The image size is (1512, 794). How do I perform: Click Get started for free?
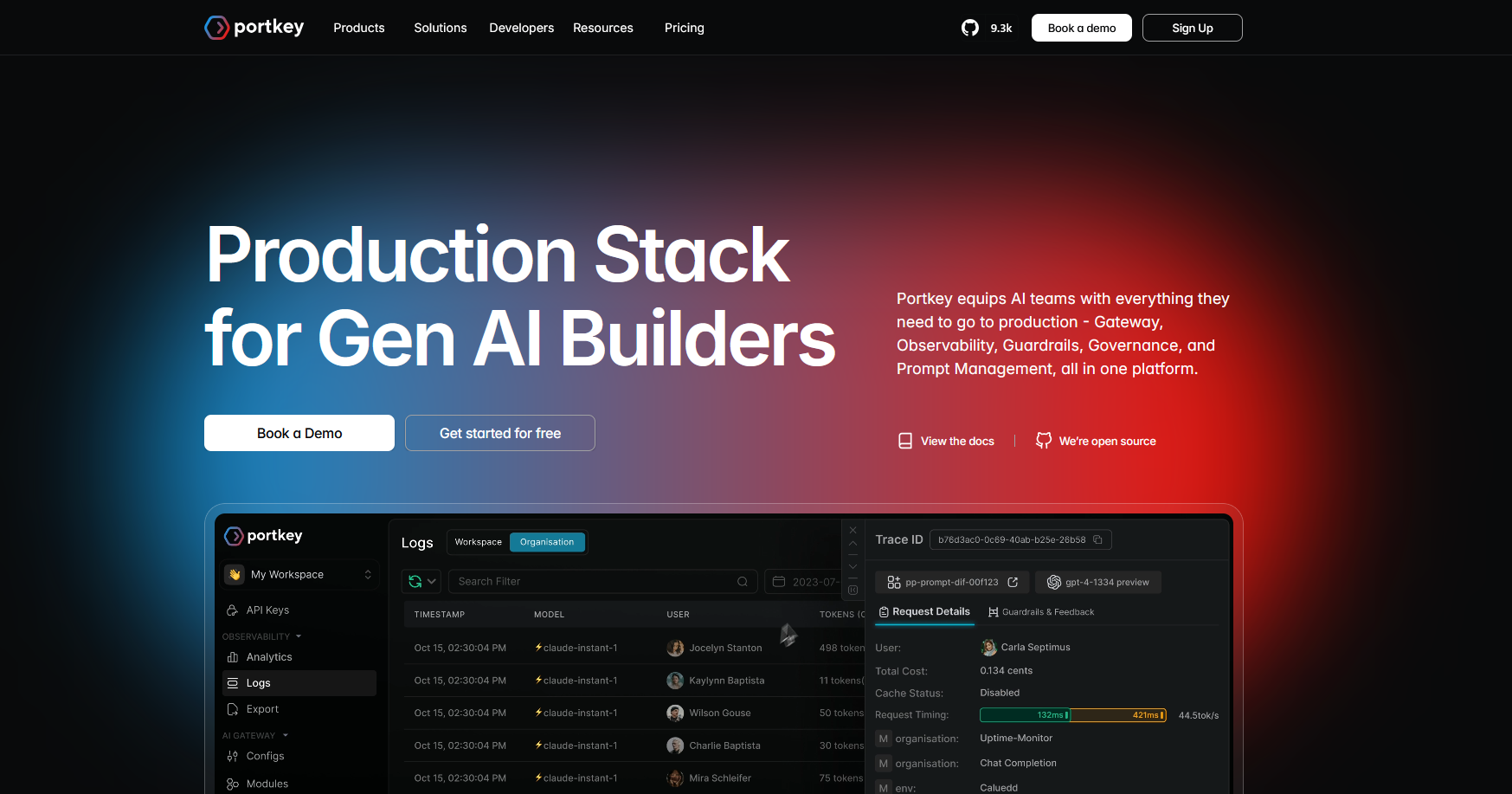pos(500,433)
